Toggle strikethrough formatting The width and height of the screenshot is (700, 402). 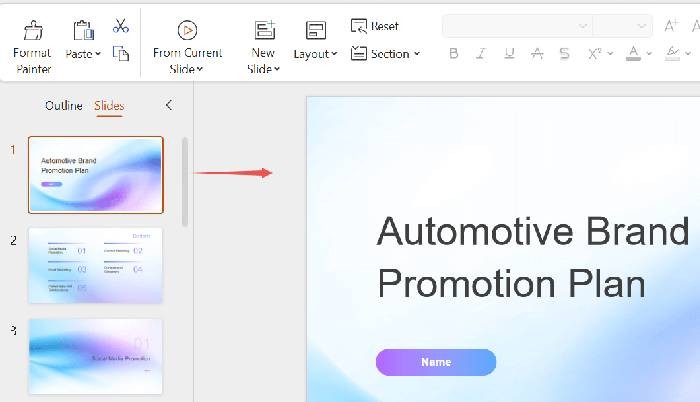pyautogui.click(x=537, y=54)
